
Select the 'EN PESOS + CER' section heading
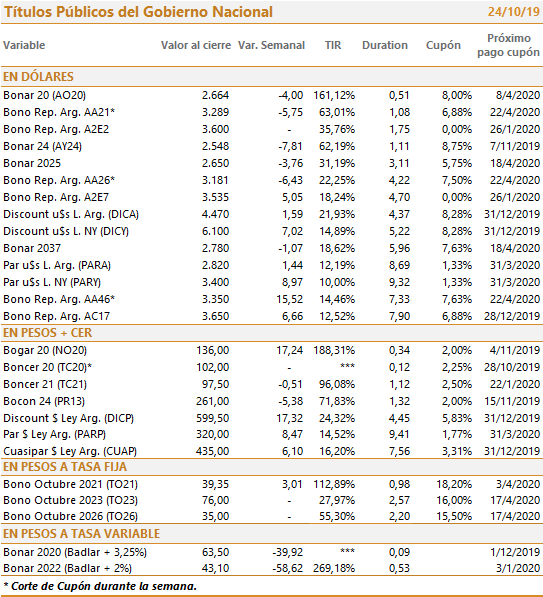47,333
